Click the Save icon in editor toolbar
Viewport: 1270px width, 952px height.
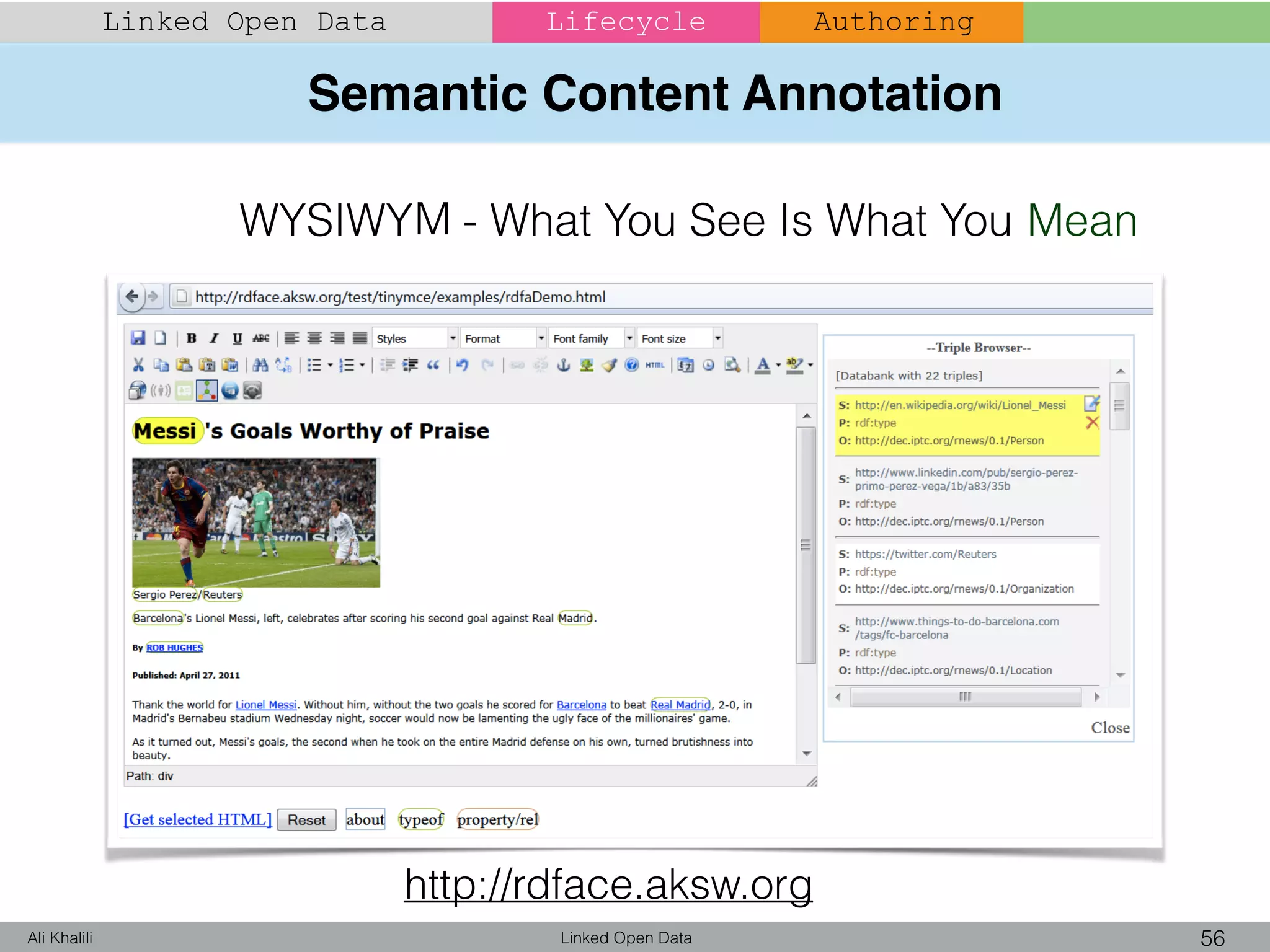click(138, 338)
